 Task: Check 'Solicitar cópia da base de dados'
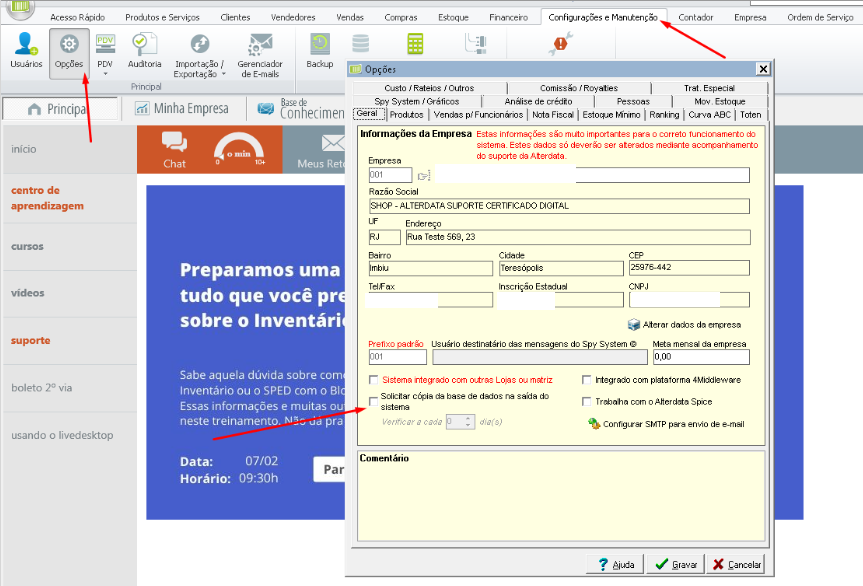click(x=374, y=402)
